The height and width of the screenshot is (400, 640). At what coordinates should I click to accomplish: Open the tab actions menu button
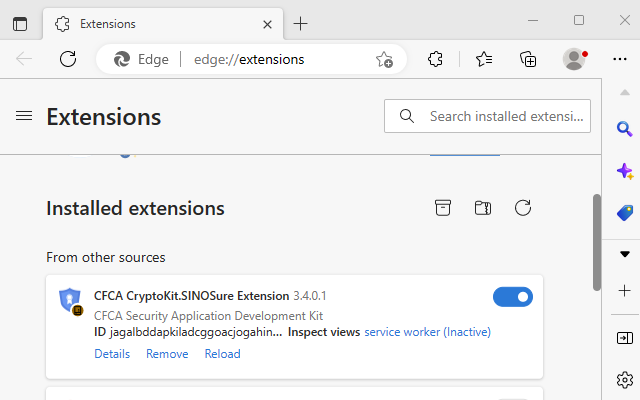coord(20,23)
